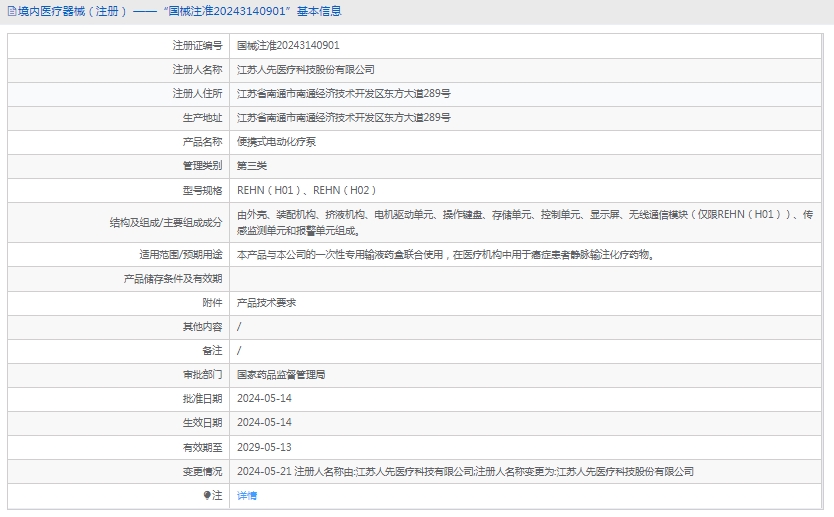Click the 生产地址 address value
Viewport: 834px width, 517px height.
tap(343, 118)
